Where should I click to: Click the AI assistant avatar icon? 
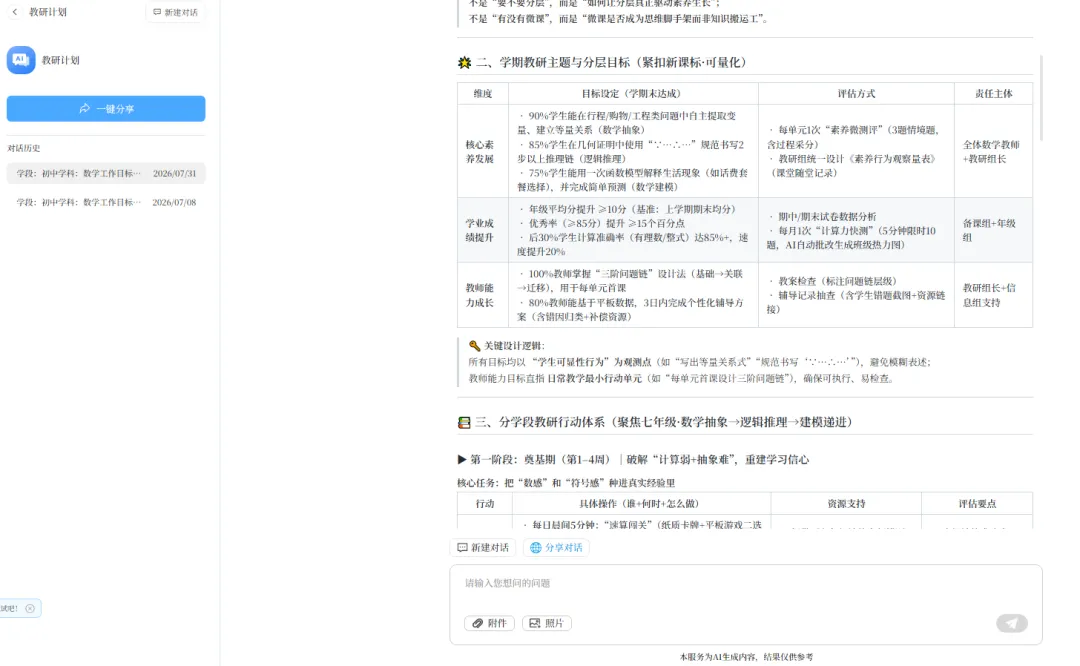coord(21,60)
